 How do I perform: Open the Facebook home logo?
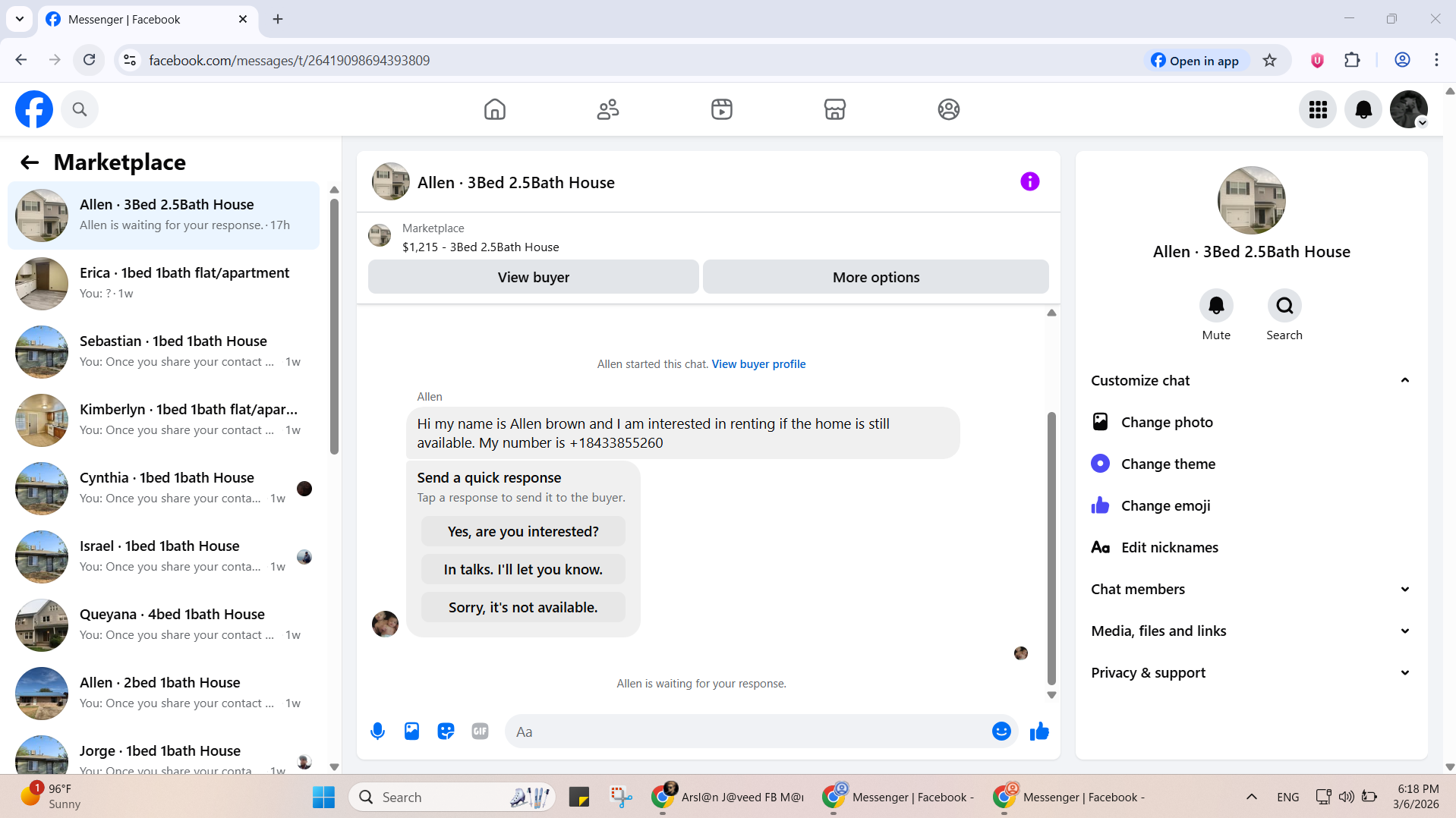click(x=34, y=109)
